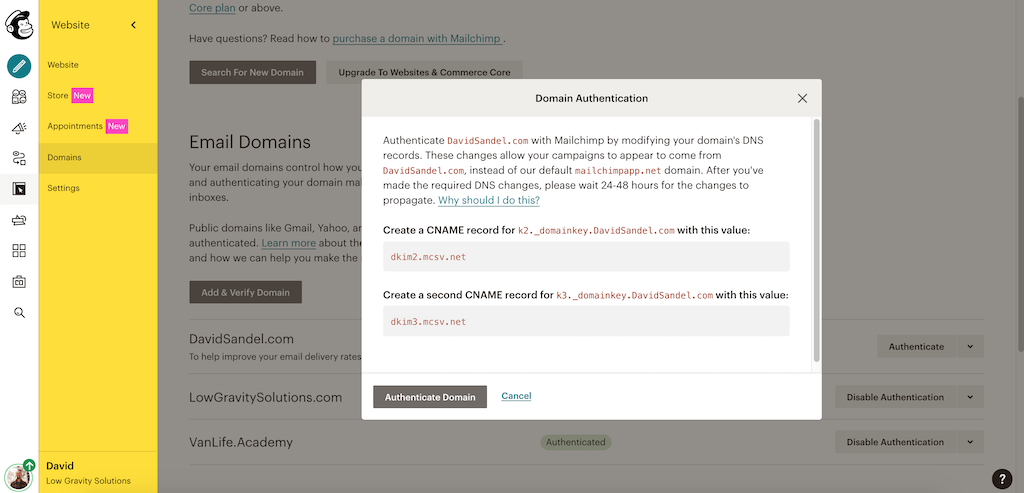This screenshot has width=1024, height=493.
Task: Close the Domain Authentication dialog
Action: (x=803, y=99)
